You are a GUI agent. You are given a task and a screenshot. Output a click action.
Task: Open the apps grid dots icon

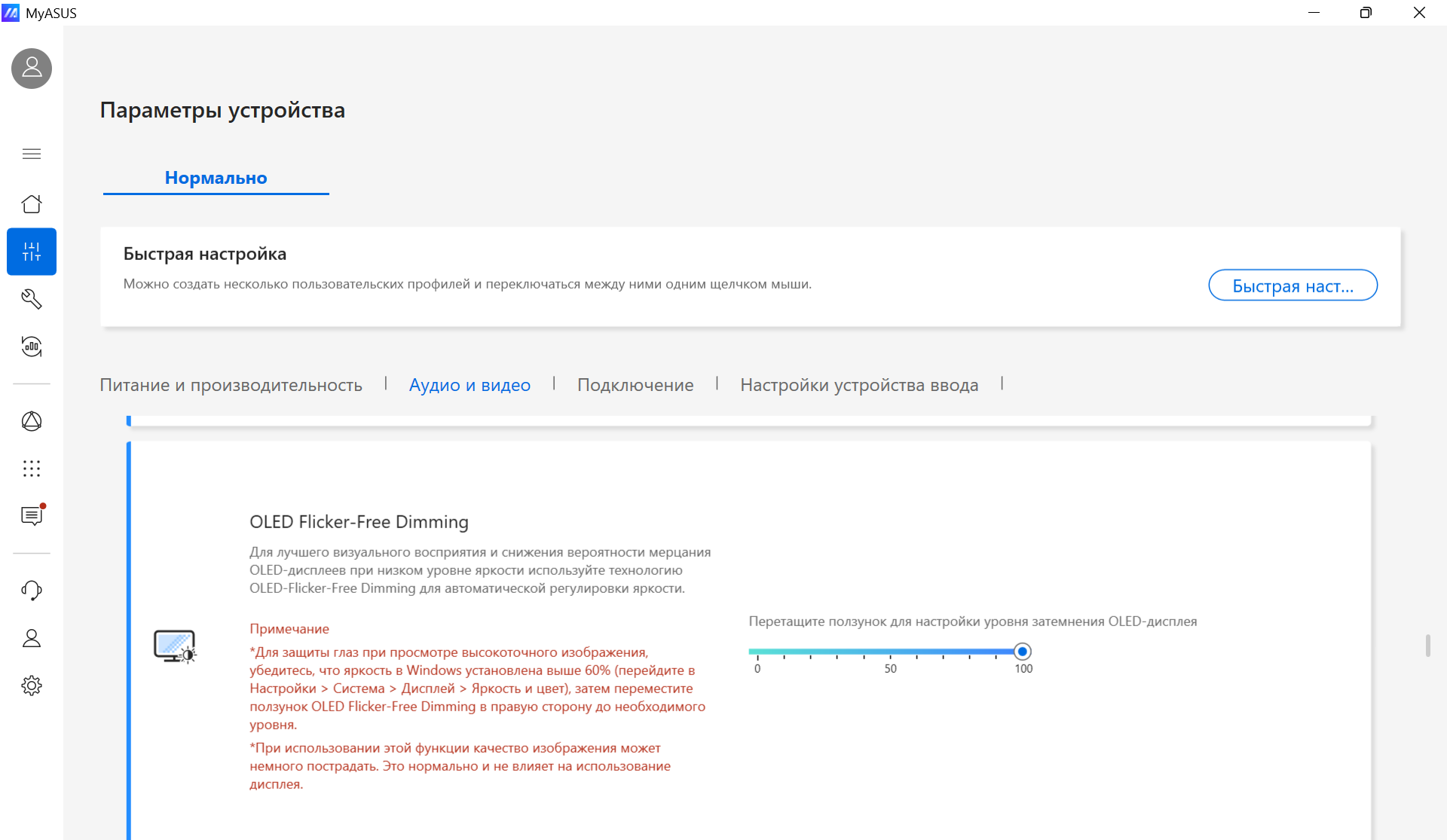point(32,469)
